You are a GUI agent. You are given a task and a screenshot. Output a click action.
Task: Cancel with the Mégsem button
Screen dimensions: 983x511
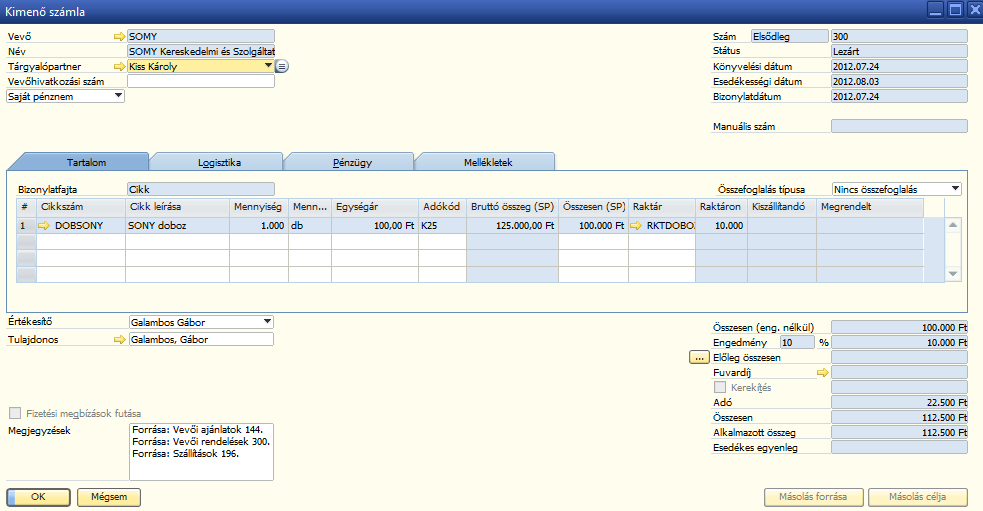click(x=109, y=497)
